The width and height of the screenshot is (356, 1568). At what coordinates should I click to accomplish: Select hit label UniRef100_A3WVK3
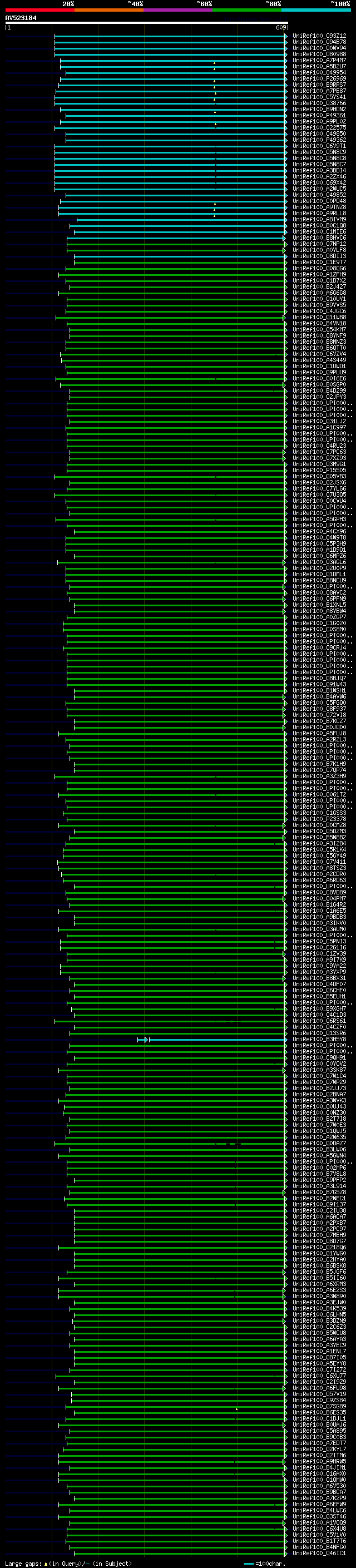click(319, 1101)
